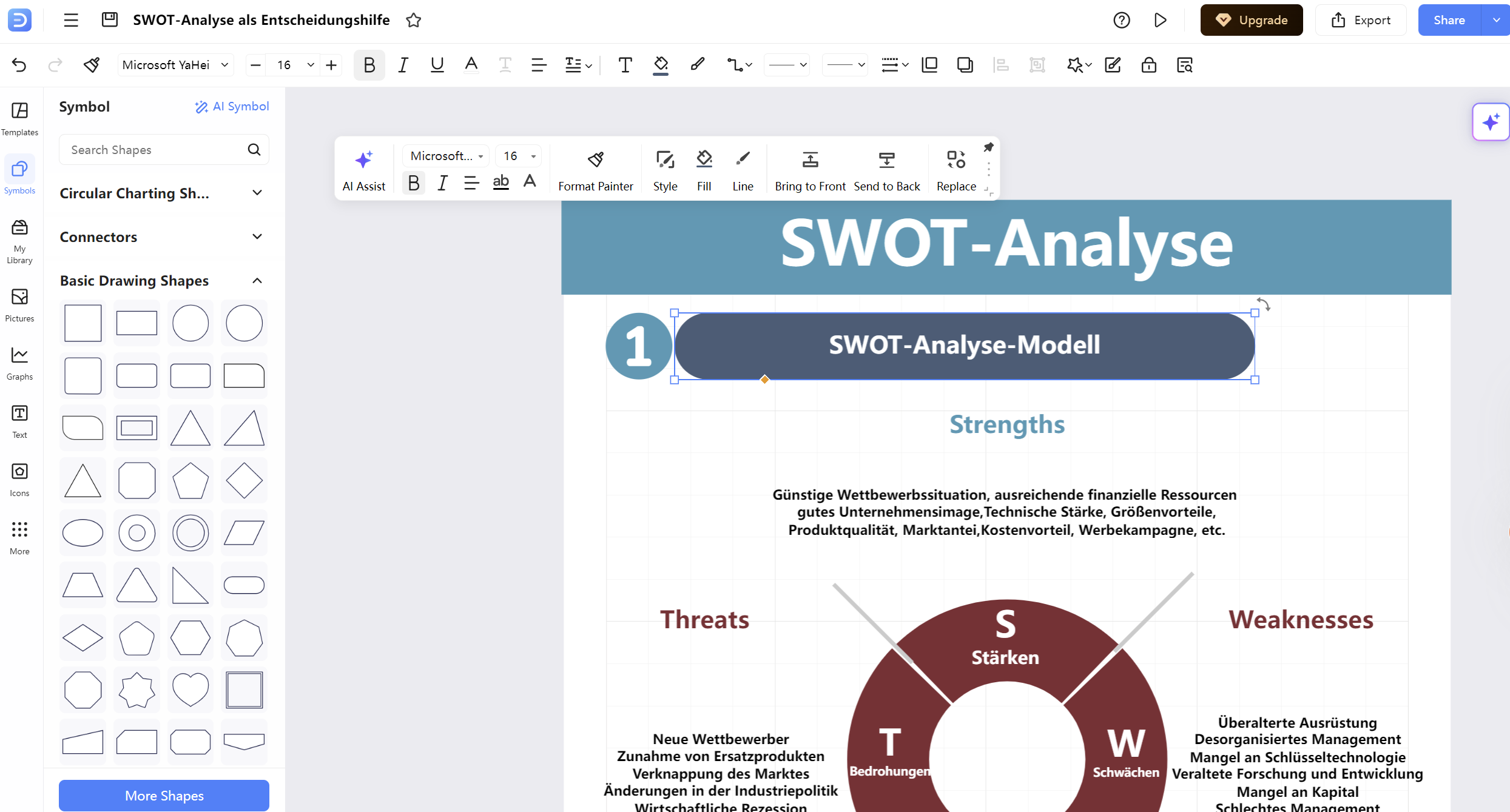Click the lock icon in toolbar

(x=1148, y=65)
